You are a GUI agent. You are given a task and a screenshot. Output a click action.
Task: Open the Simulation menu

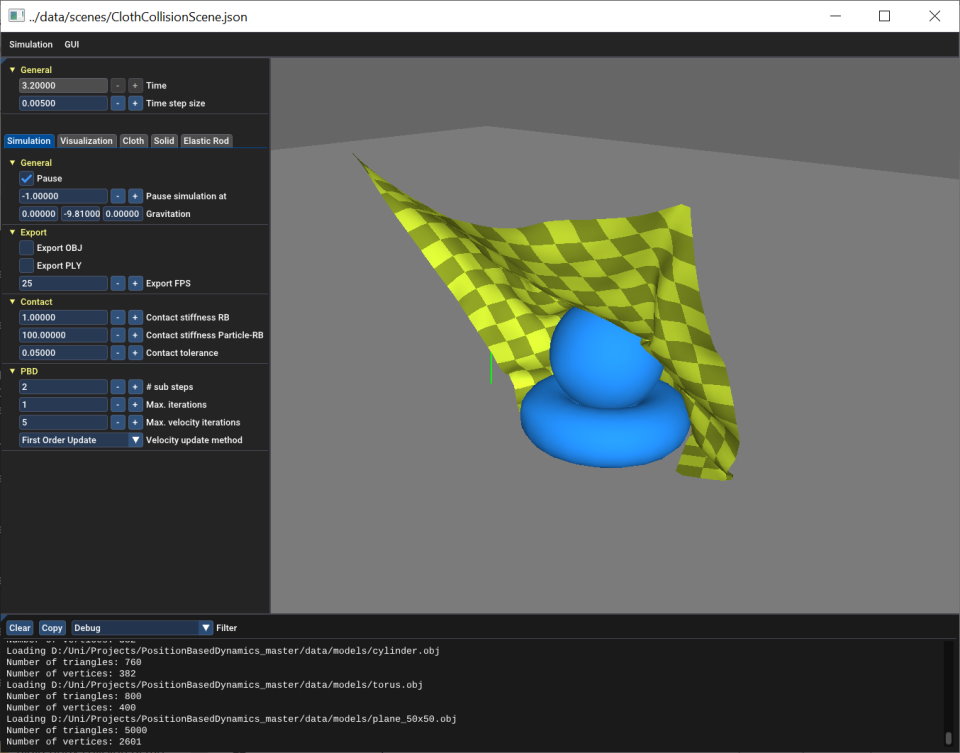[x=29, y=44]
